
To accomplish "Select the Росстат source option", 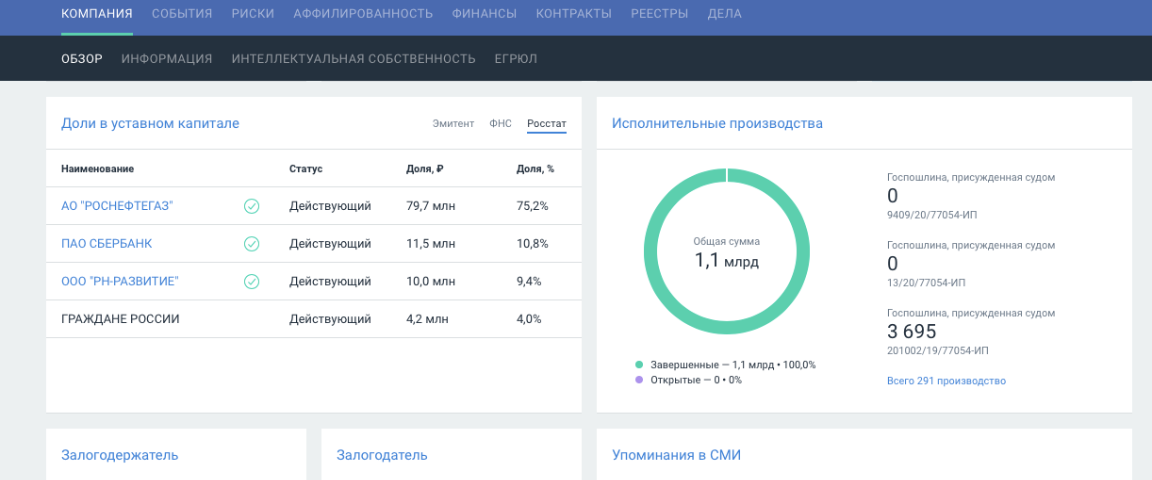I will (547, 123).
